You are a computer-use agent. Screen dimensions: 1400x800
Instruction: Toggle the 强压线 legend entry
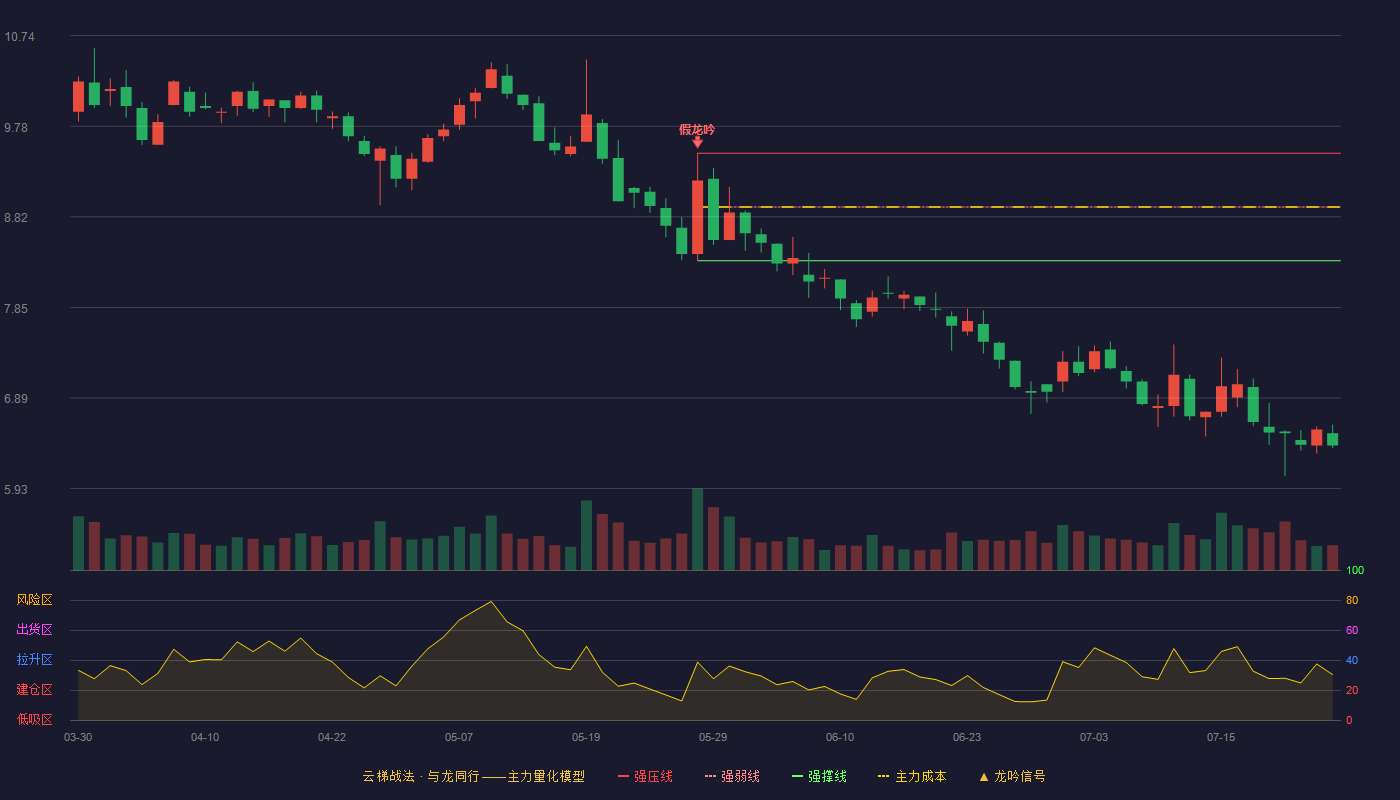(645, 776)
